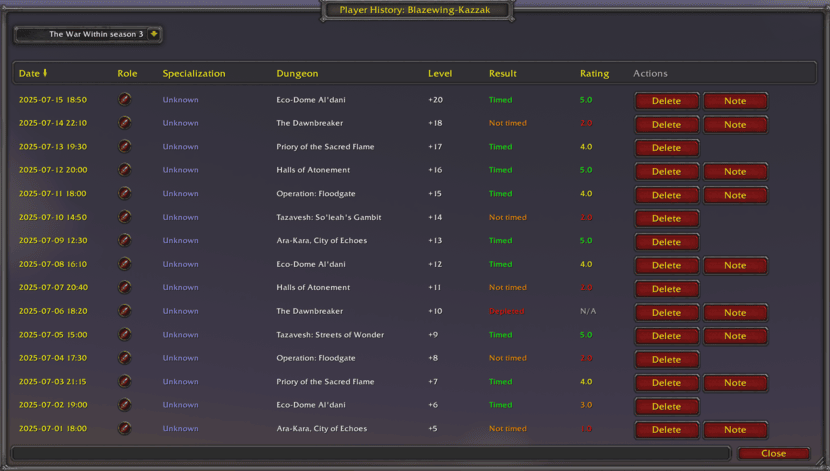The image size is (830, 471).
Task: Select Tazavesh: So'leah's Gambit dungeon name
Action: coord(328,217)
